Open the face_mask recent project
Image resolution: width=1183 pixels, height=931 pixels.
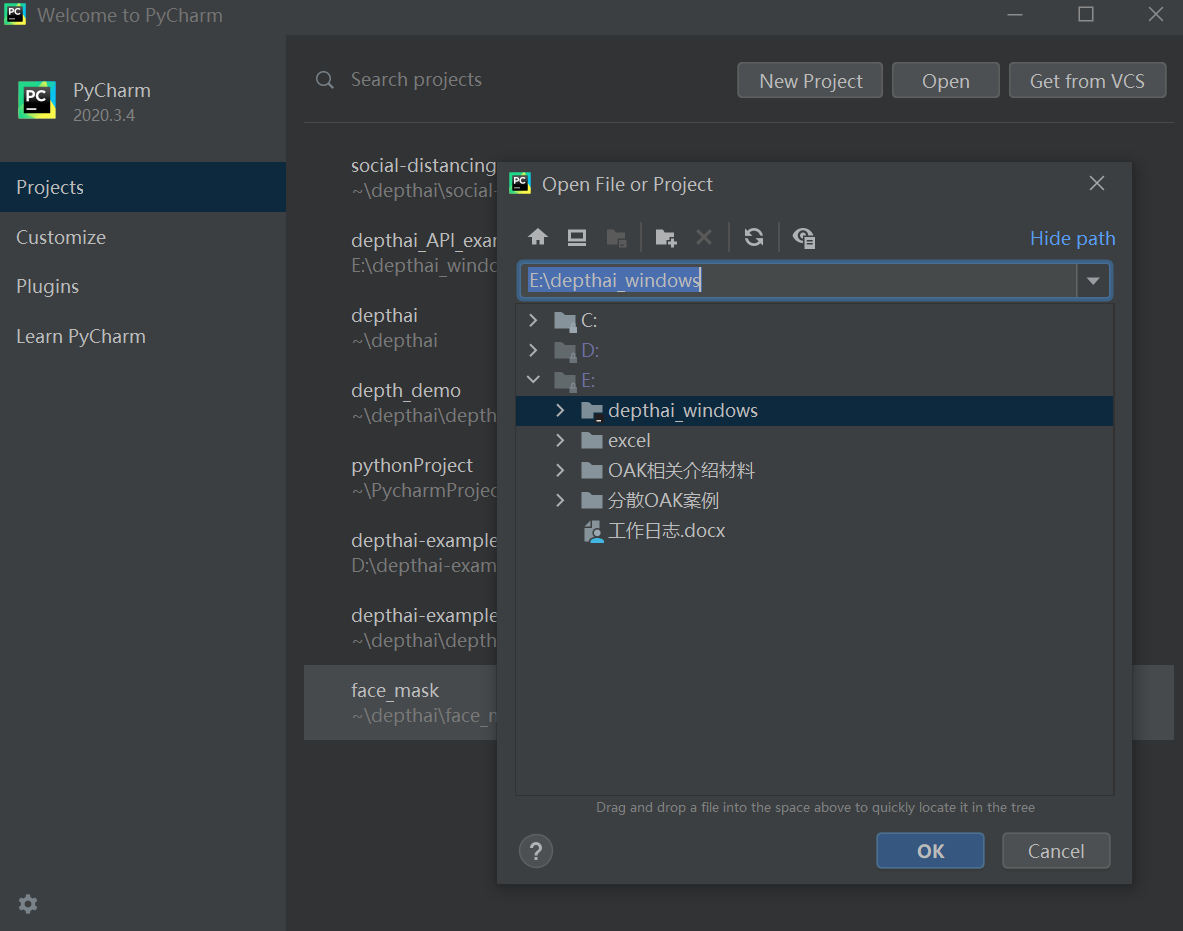pyautogui.click(x=401, y=702)
